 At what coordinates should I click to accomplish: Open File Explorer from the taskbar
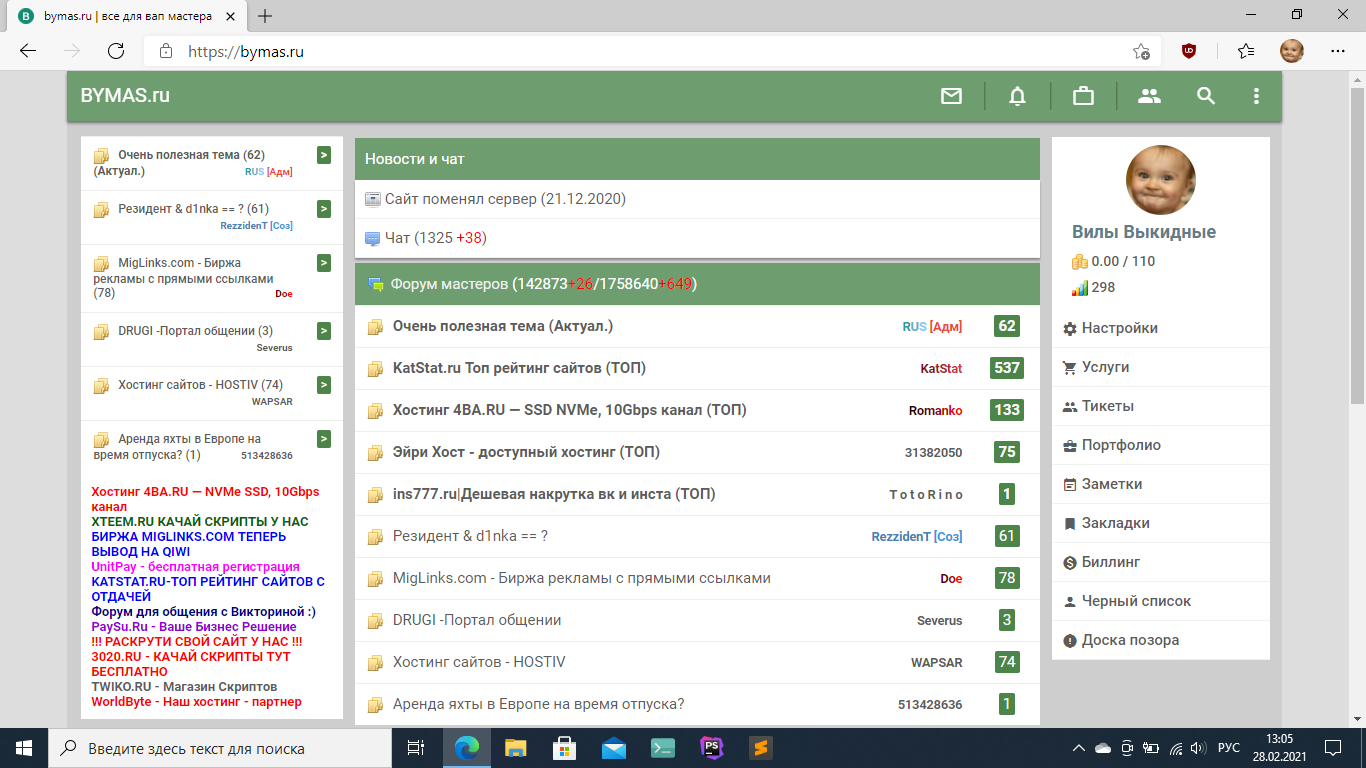click(516, 748)
